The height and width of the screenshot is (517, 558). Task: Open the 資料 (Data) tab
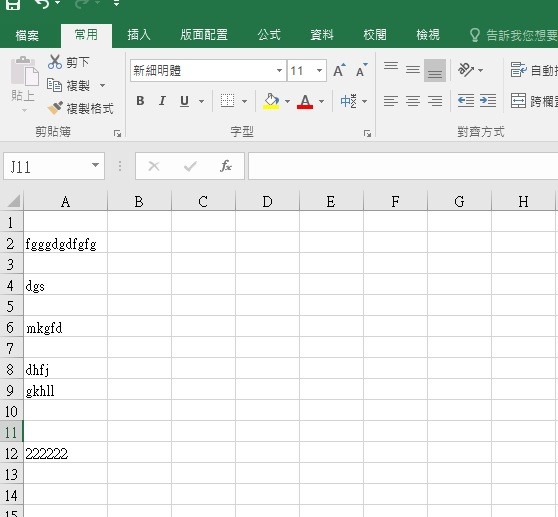pos(322,35)
